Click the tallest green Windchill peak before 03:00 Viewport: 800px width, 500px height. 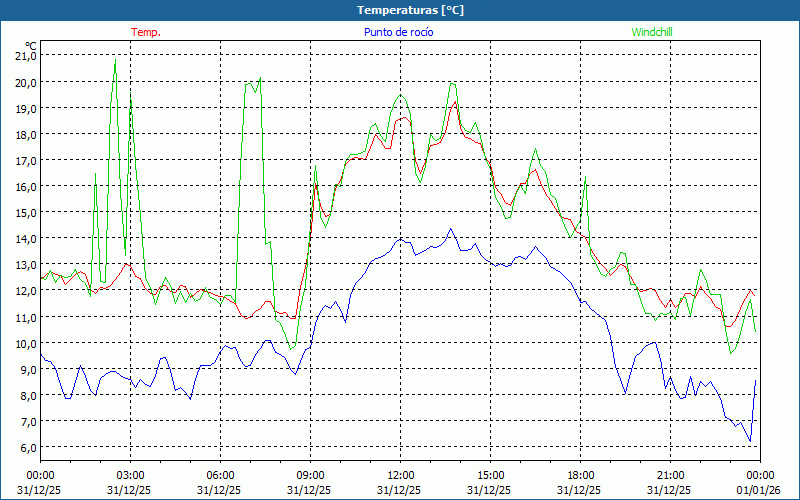click(x=115, y=62)
